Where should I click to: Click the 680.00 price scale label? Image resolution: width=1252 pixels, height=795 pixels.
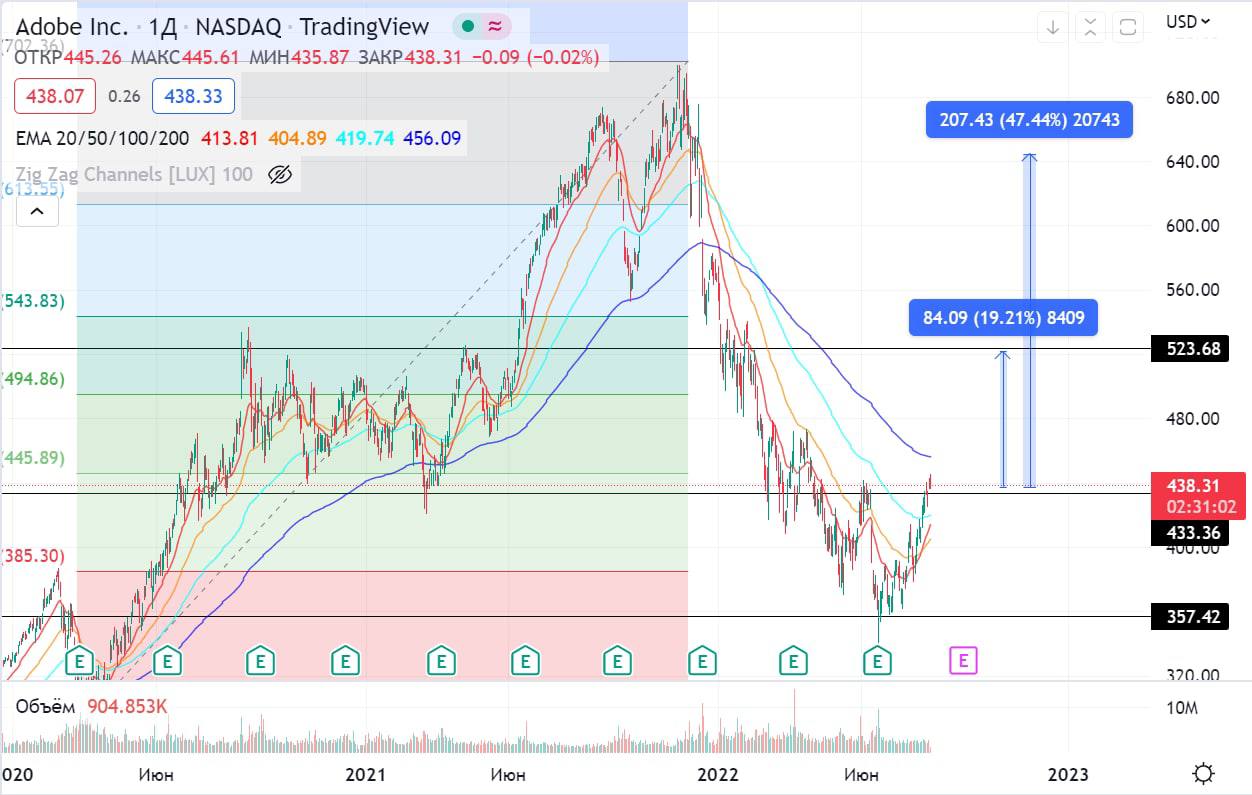click(x=1193, y=97)
